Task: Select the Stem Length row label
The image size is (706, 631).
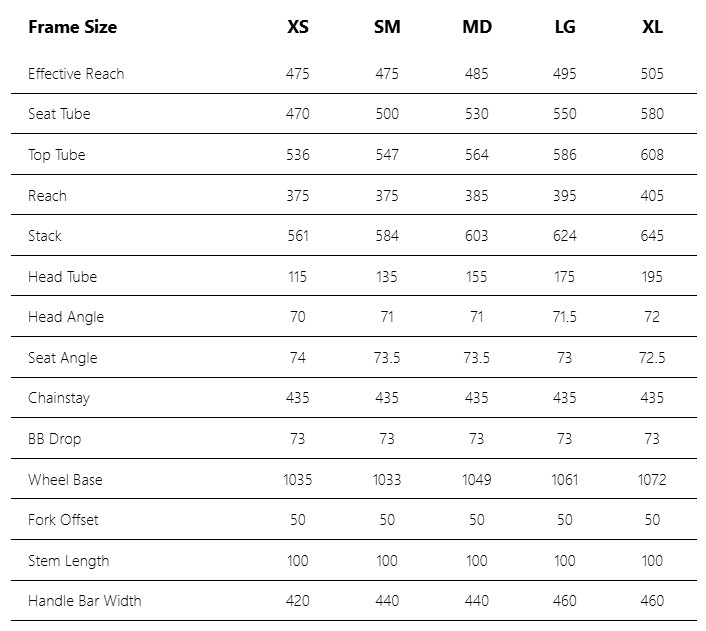Action: pos(69,561)
